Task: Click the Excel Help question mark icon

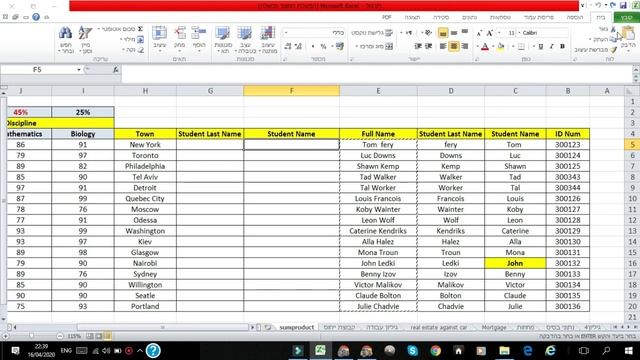Action: (36, 17)
